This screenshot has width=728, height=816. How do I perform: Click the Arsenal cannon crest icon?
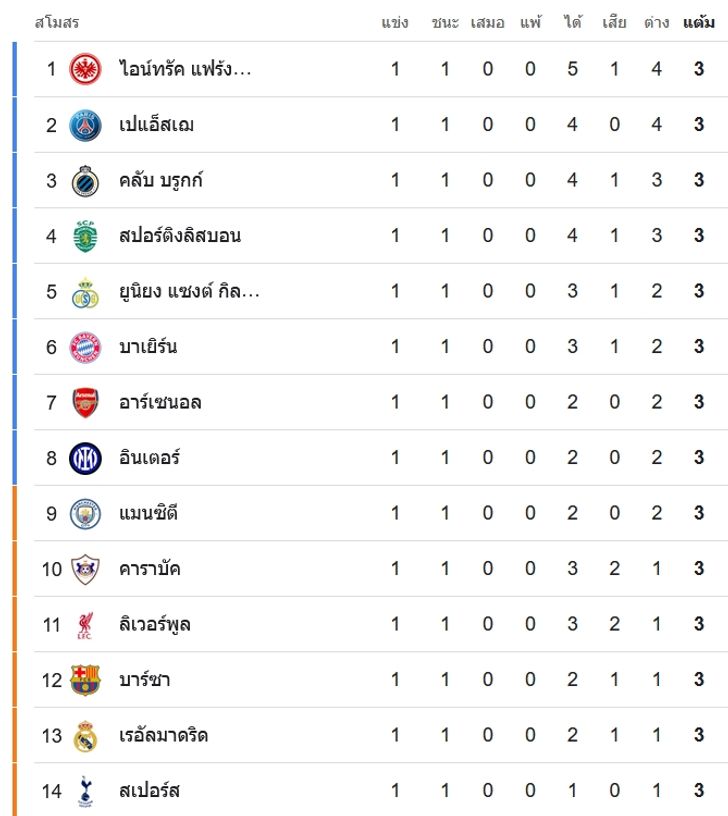tap(85, 403)
